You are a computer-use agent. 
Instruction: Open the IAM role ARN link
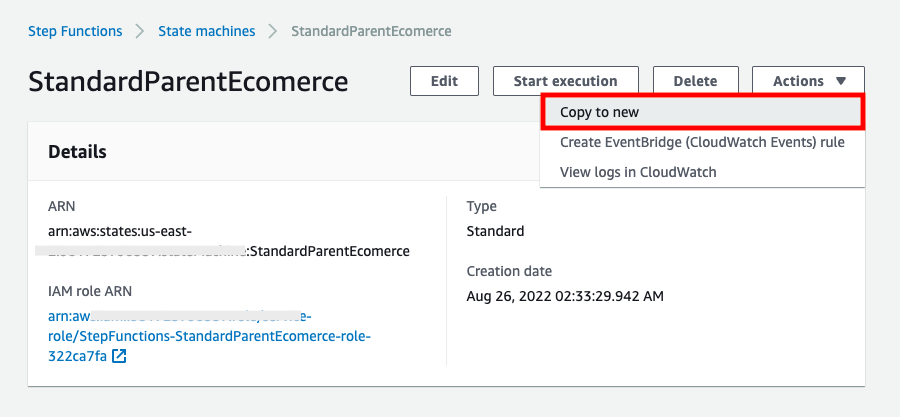pos(210,336)
